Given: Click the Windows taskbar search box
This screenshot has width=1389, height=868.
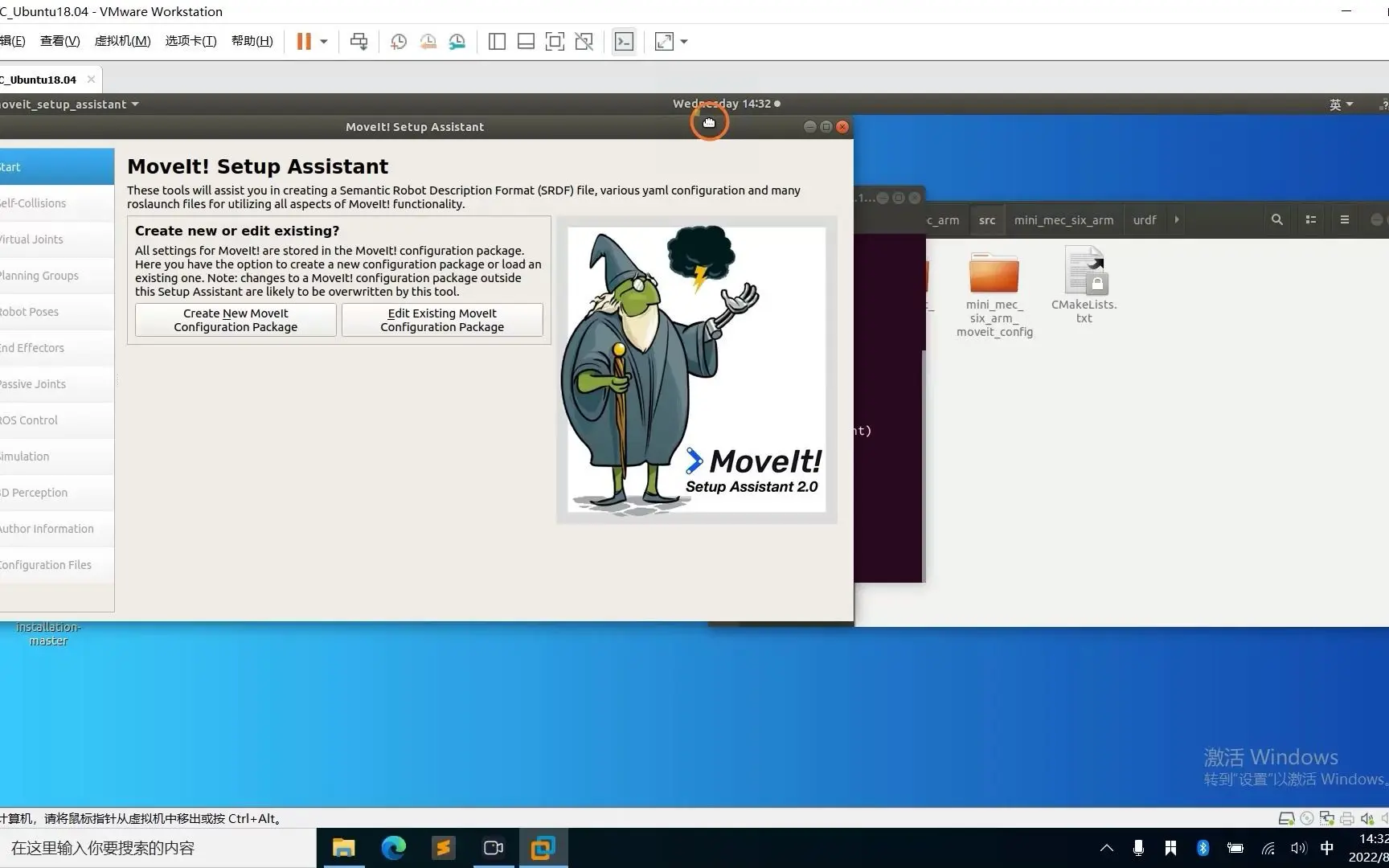Looking at the screenshot, I should click(158, 848).
